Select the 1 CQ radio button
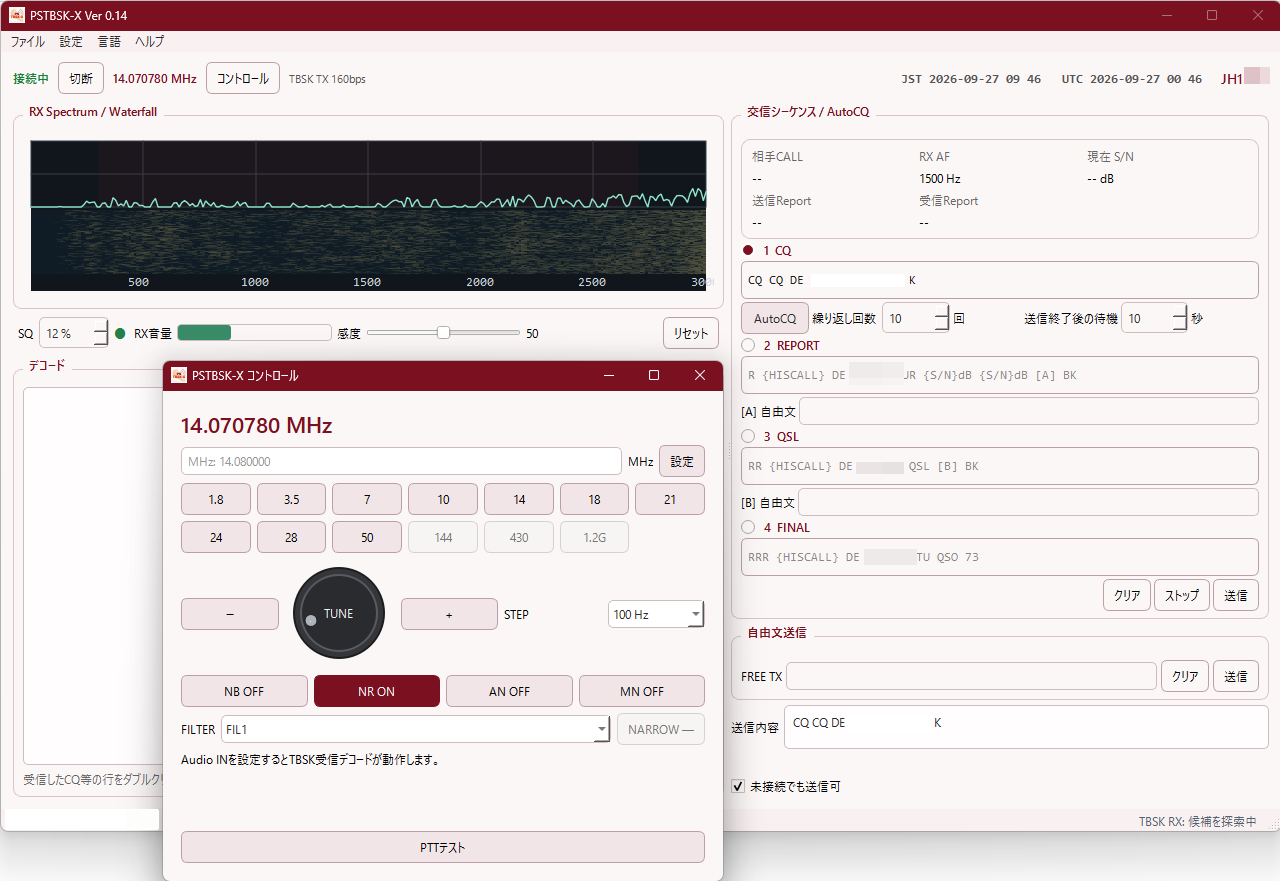The width and height of the screenshot is (1280, 881). 748,250
